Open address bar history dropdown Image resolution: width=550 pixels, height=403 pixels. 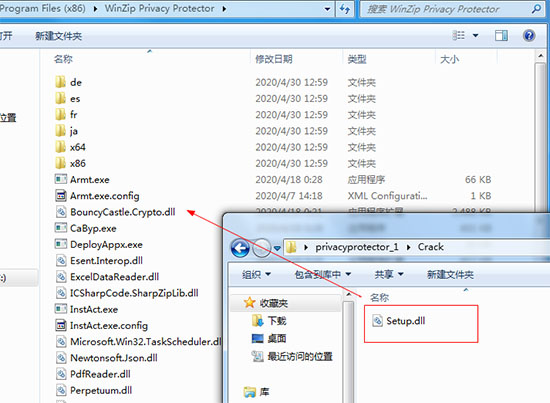tap(327, 9)
